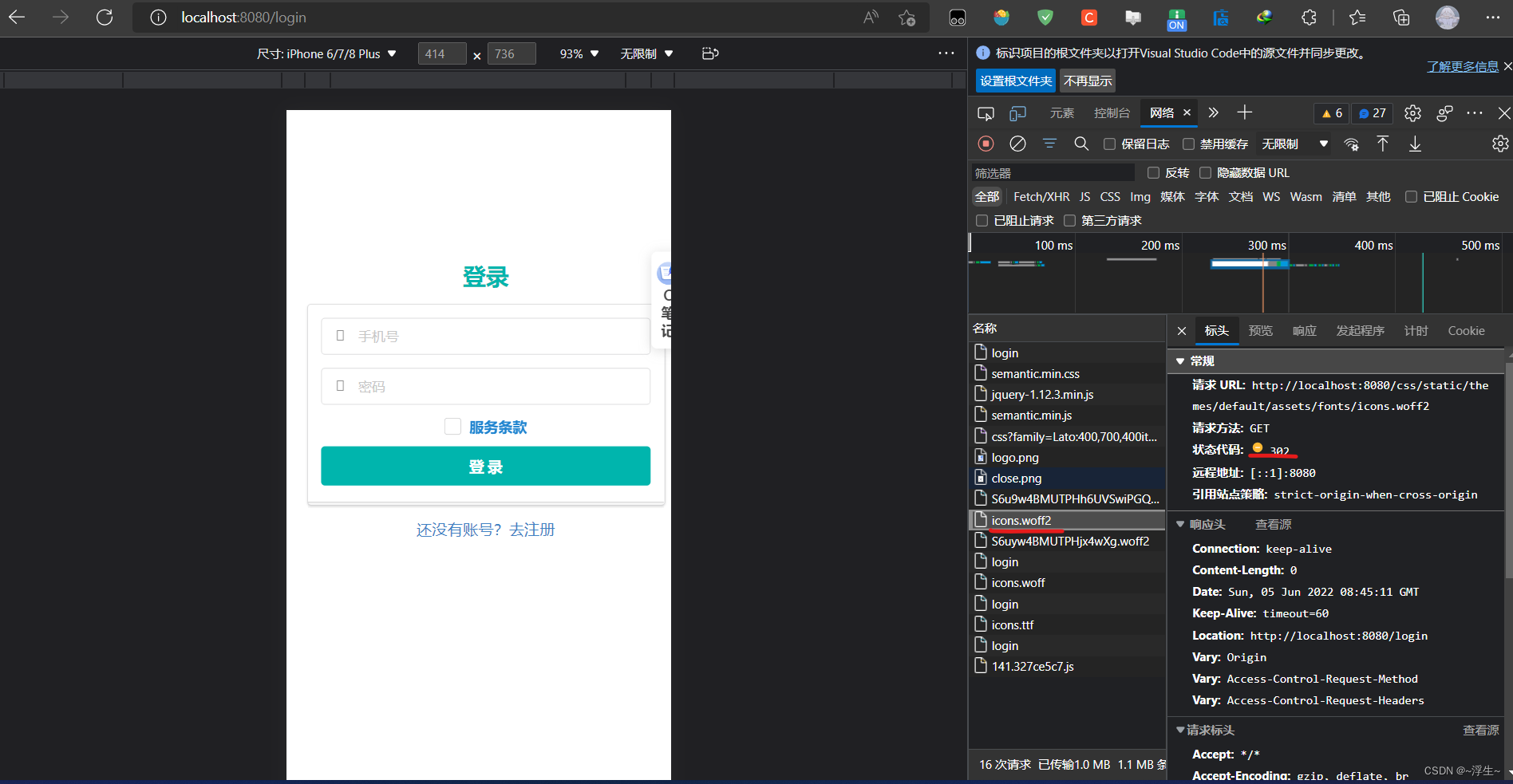Viewport: 1513px width, 784px height.
Task: Collapse the 常规 general section
Action: pos(1180,361)
